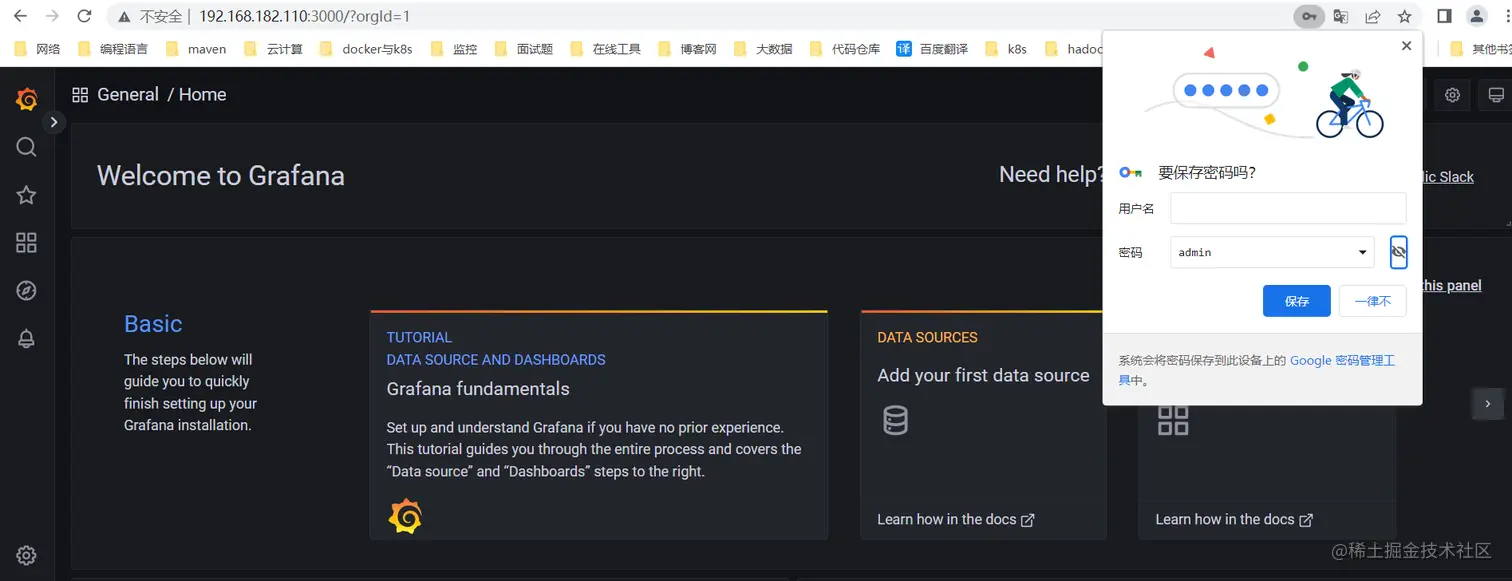Click the translate page icon in address bar
1512x581 pixels.
1341,16
